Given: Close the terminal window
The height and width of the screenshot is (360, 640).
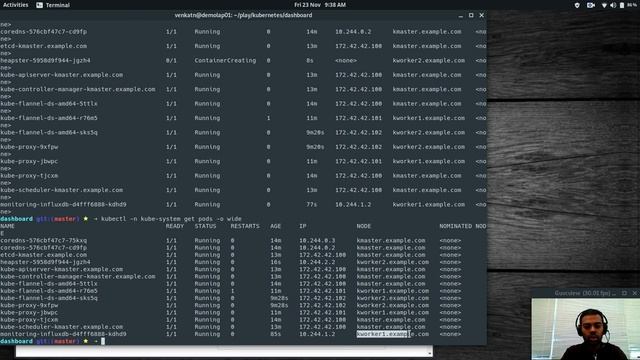Looking at the screenshot, I should click(482, 16).
